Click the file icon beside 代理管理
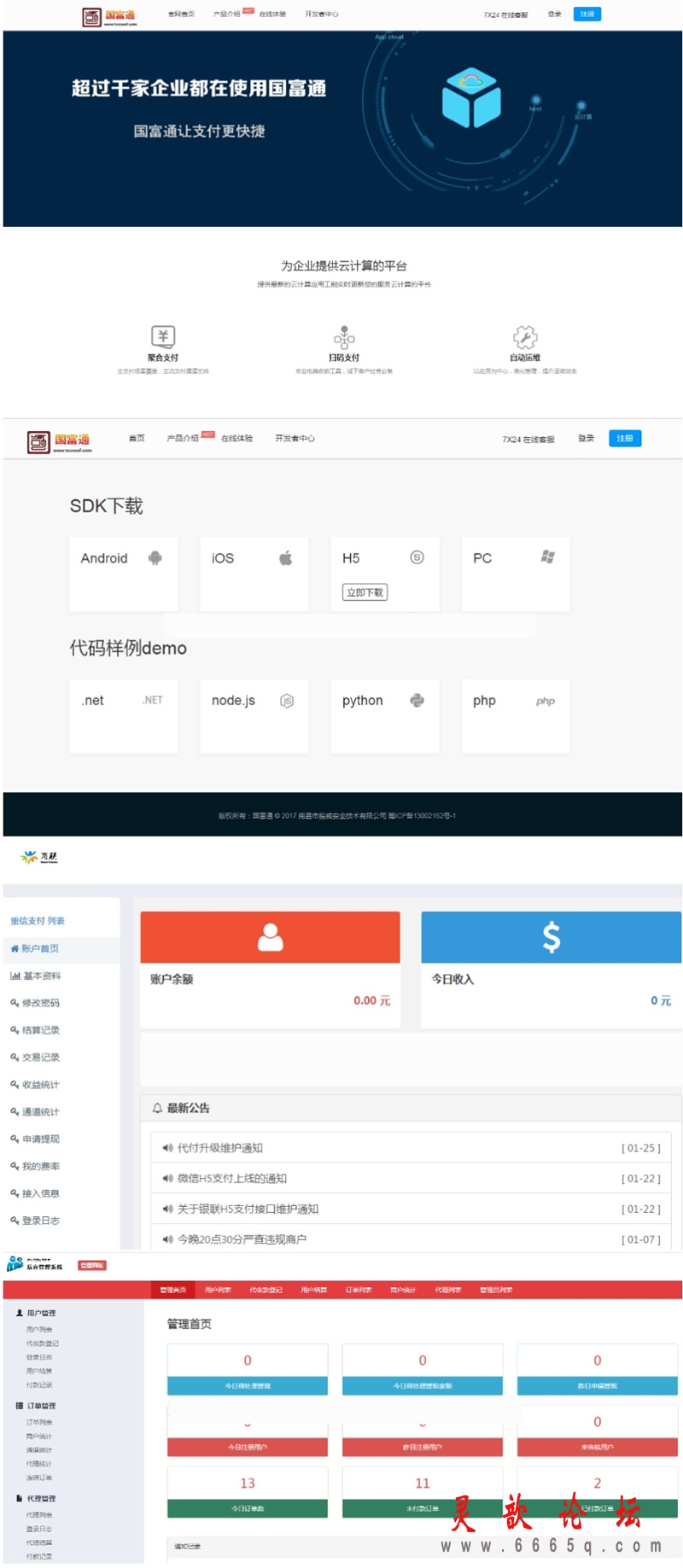683x1568 pixels. point(20,1498)
